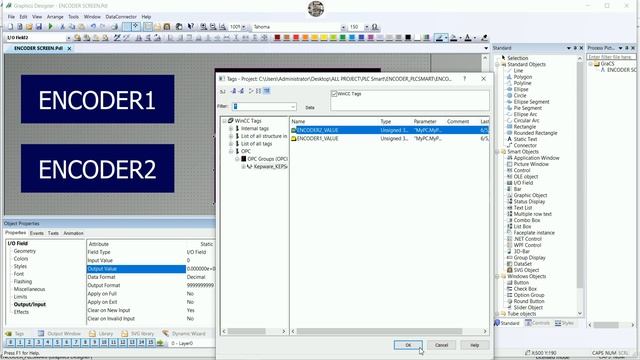Screen dimensions: 640x360
Task: Select ENCODER1_VALUE tag row
Action: pyautogui.click(x=389, y=139)
